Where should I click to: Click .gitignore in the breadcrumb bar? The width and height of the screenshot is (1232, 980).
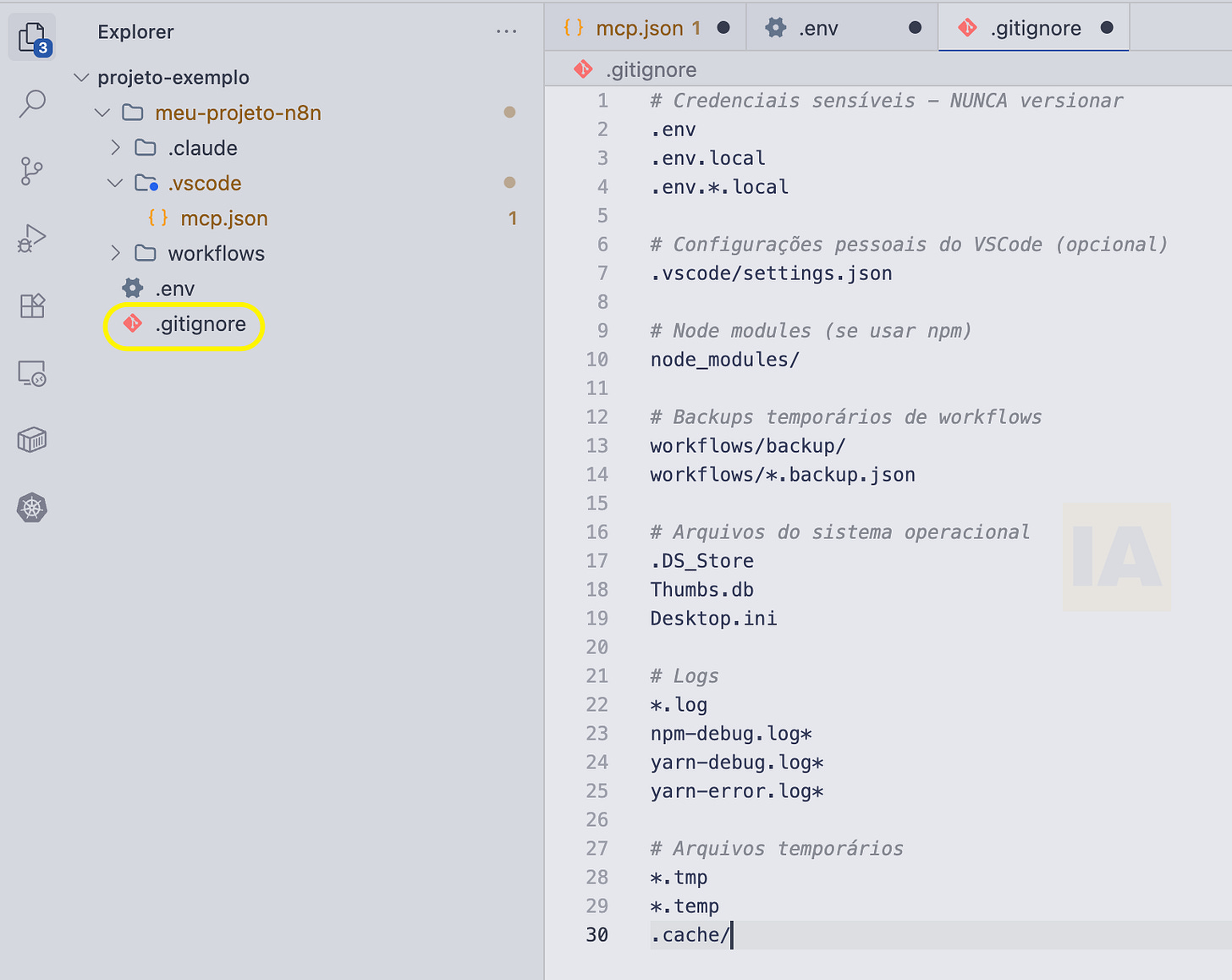click(x=651, y=69)
